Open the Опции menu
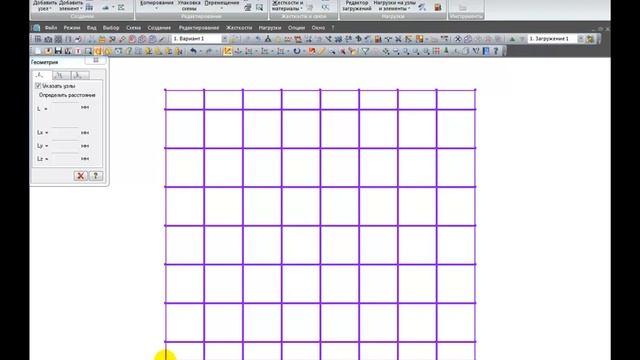The height and width of the screenshot is (360, 640). [x=296, y=28]
